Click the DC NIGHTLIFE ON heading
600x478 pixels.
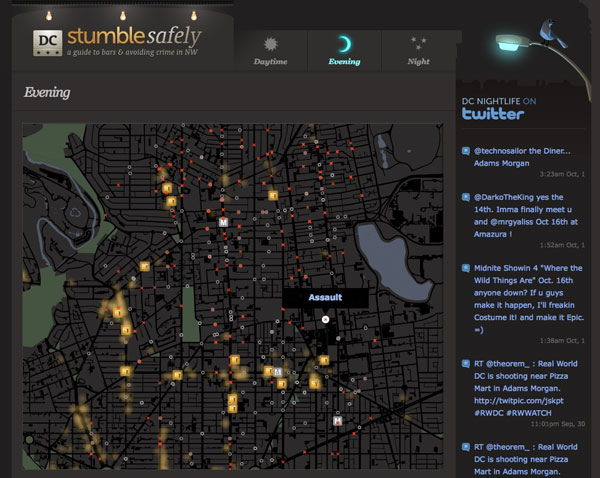pyautogui.click(x=499, y=101)
